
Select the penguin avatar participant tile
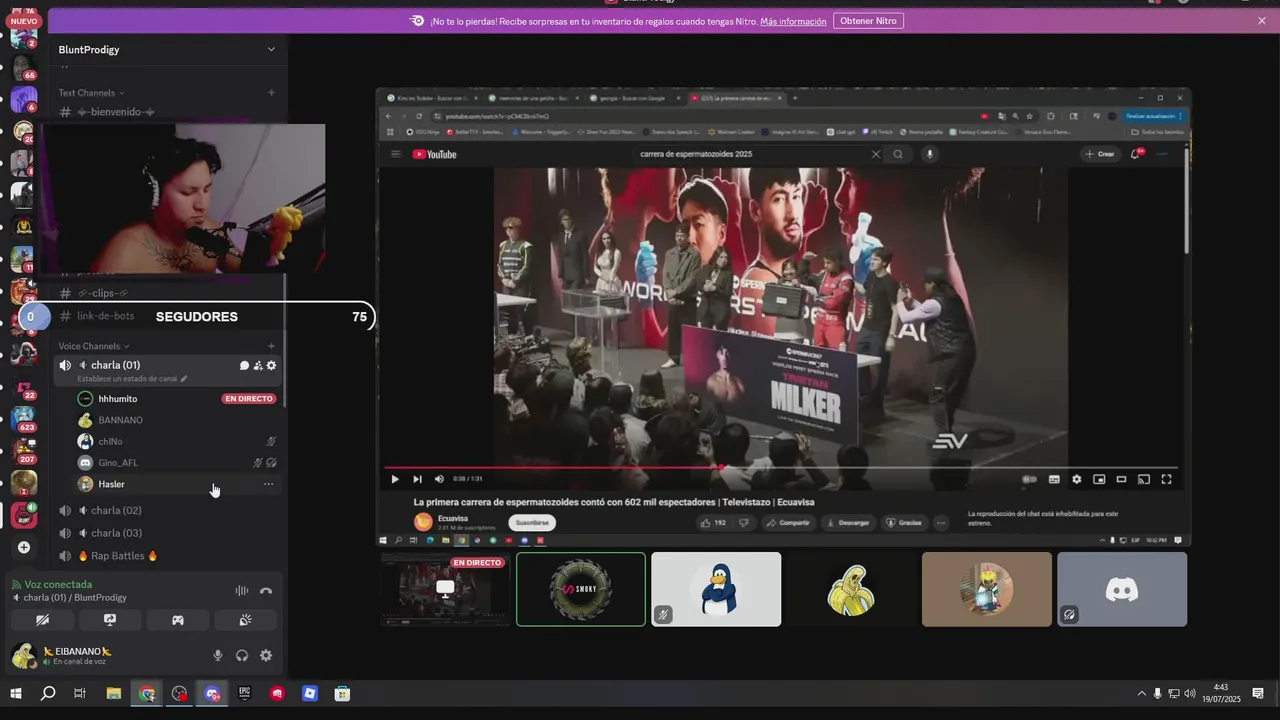[x=716, y=590]
